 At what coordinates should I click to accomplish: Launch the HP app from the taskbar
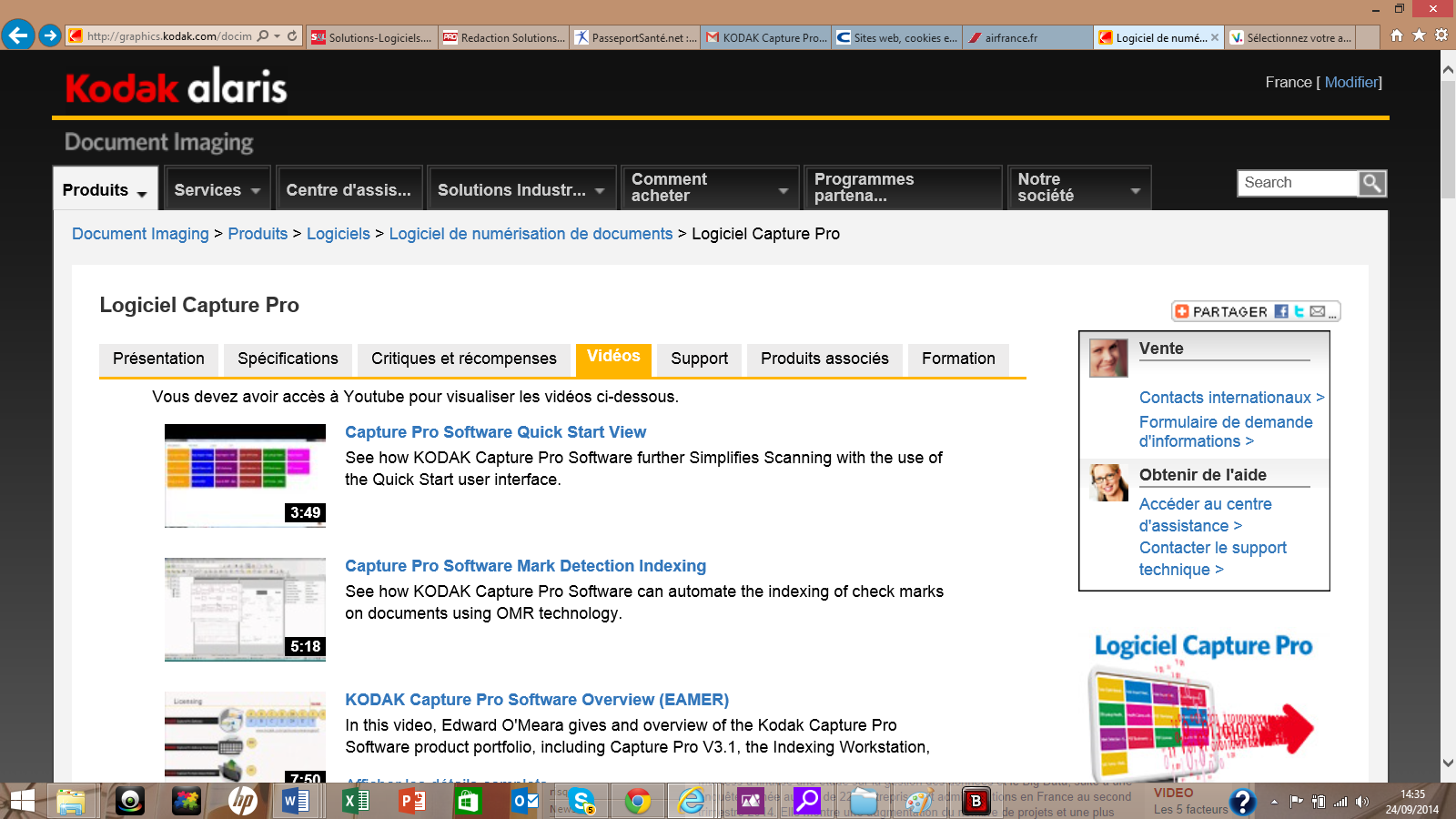click(x=242, y=801)
